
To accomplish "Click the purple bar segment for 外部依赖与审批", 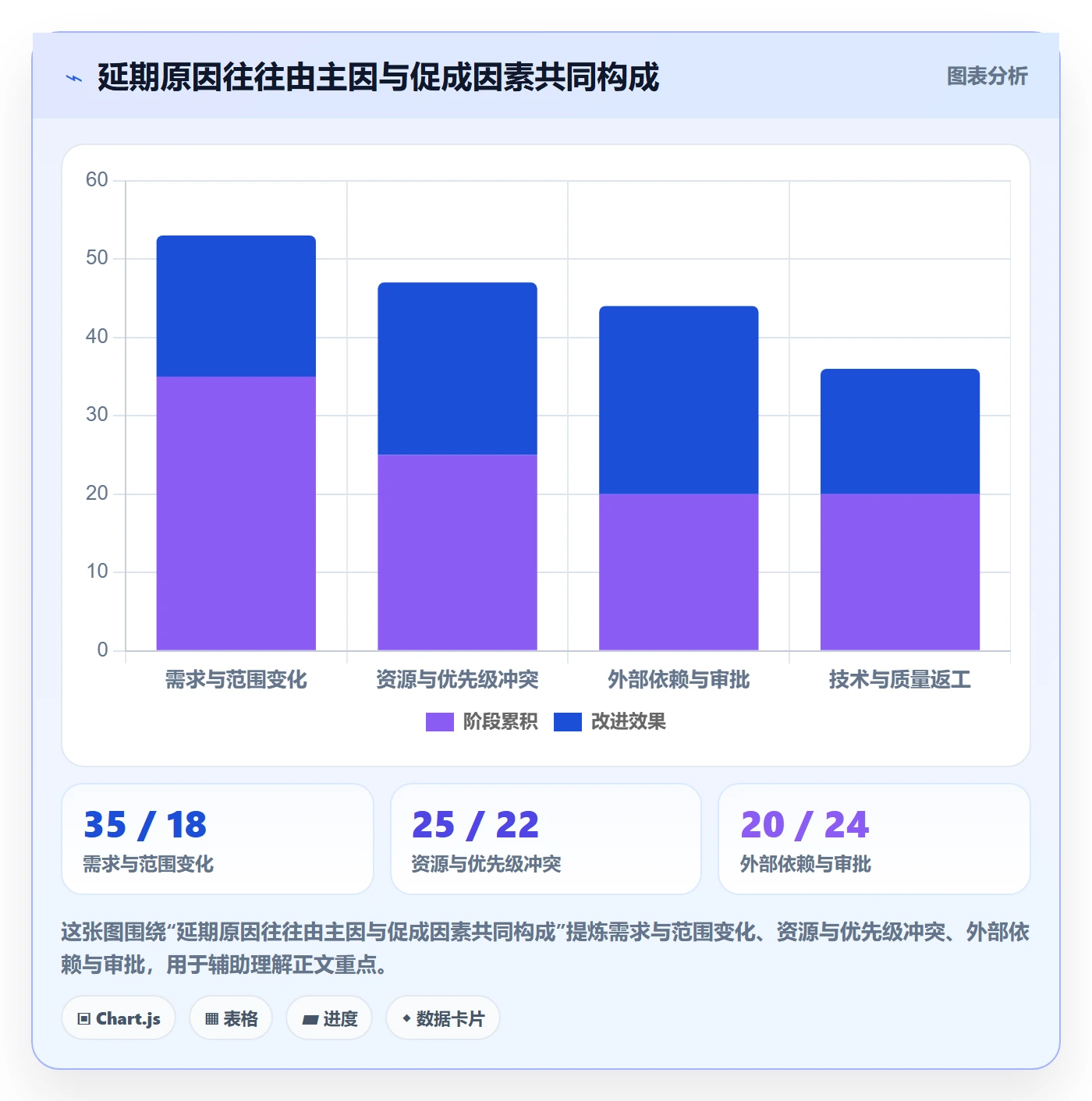I will (x=679, y=572).
